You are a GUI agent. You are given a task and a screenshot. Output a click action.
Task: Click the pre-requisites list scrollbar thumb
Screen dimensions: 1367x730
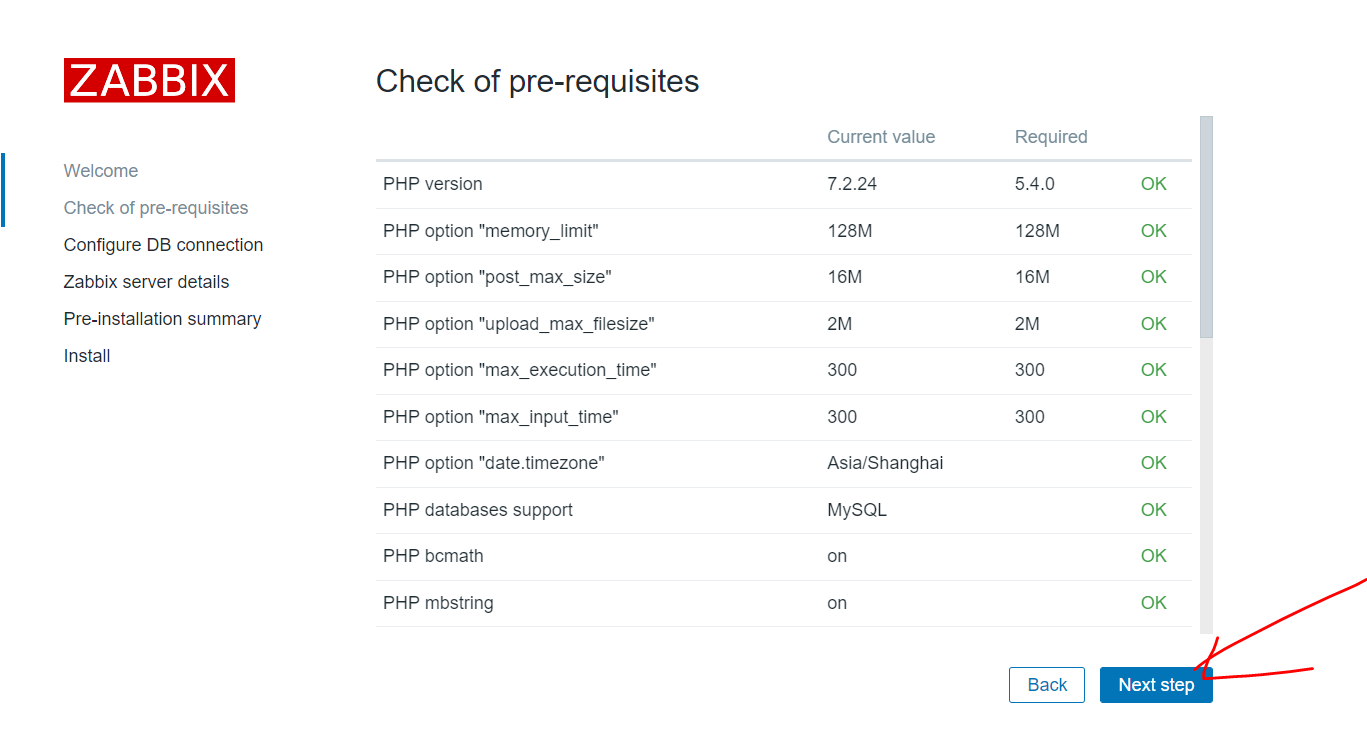(1206, 228)
